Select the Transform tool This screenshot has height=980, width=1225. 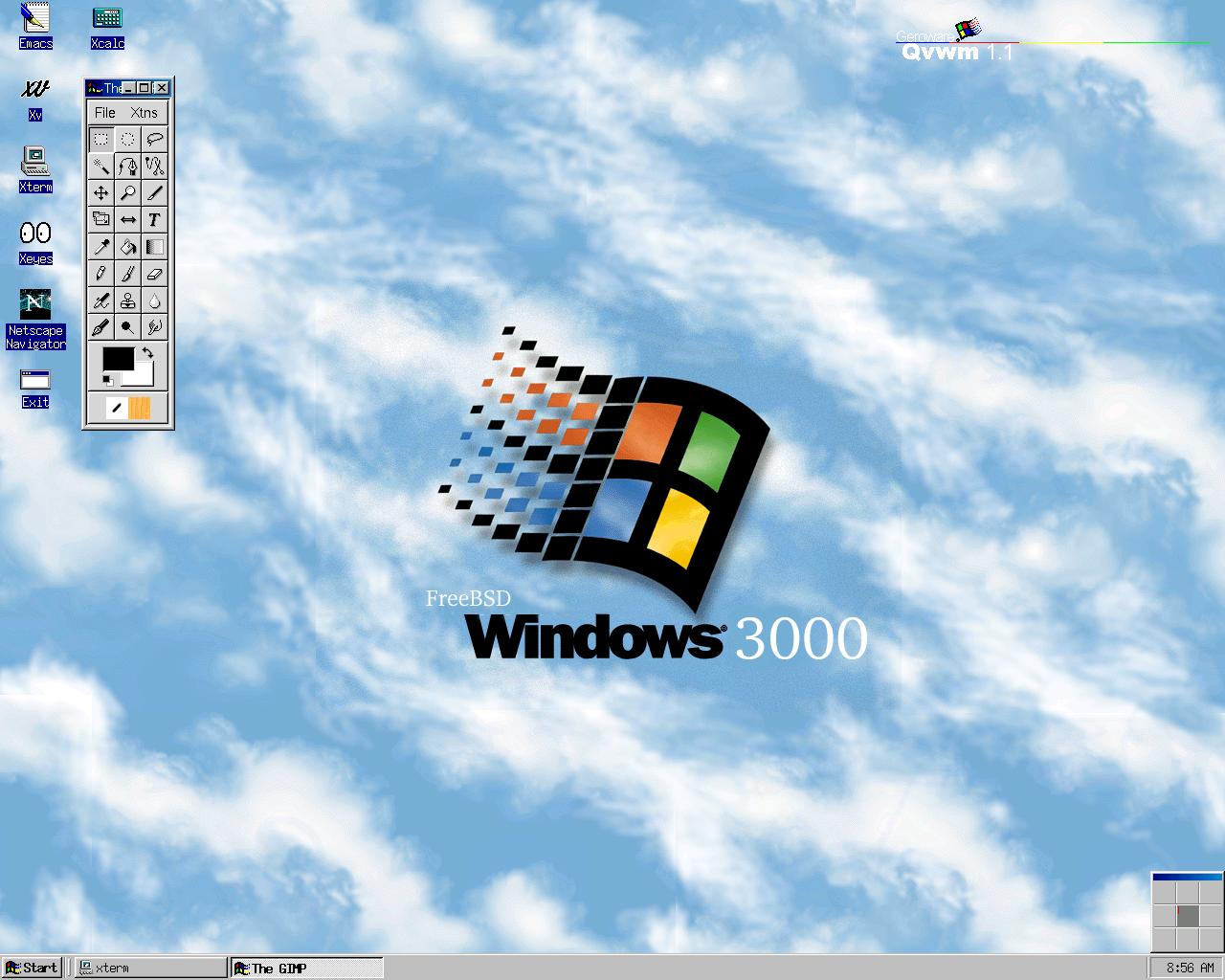click(100, 219)
